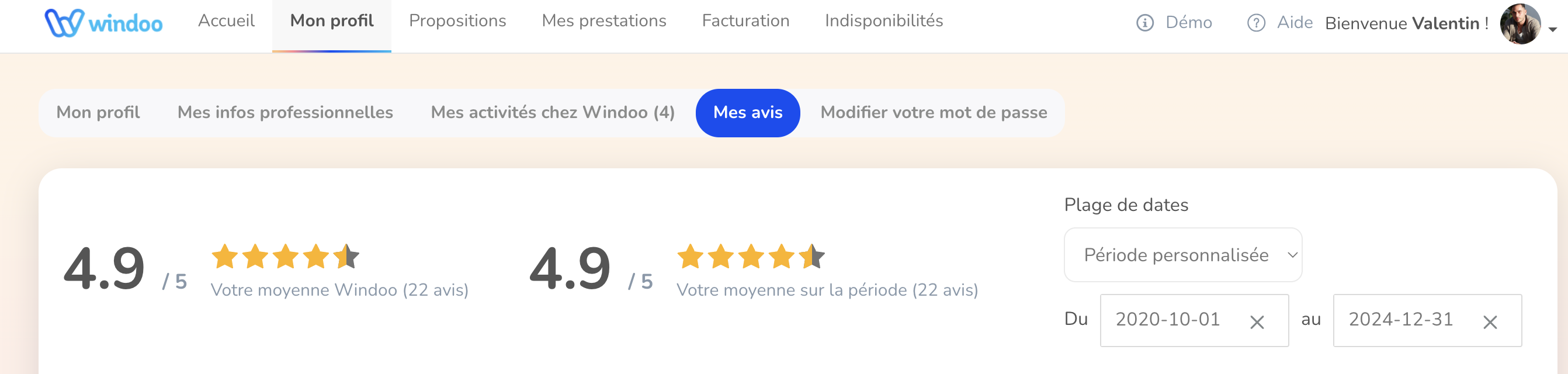
Task: Clear the end date 2024-12-31
Action: click(1490, 321)
